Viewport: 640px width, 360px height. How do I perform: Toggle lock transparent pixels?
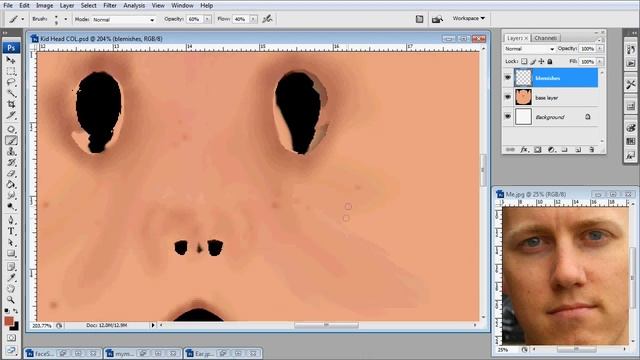pyautogui.click(x=524, y=61)
